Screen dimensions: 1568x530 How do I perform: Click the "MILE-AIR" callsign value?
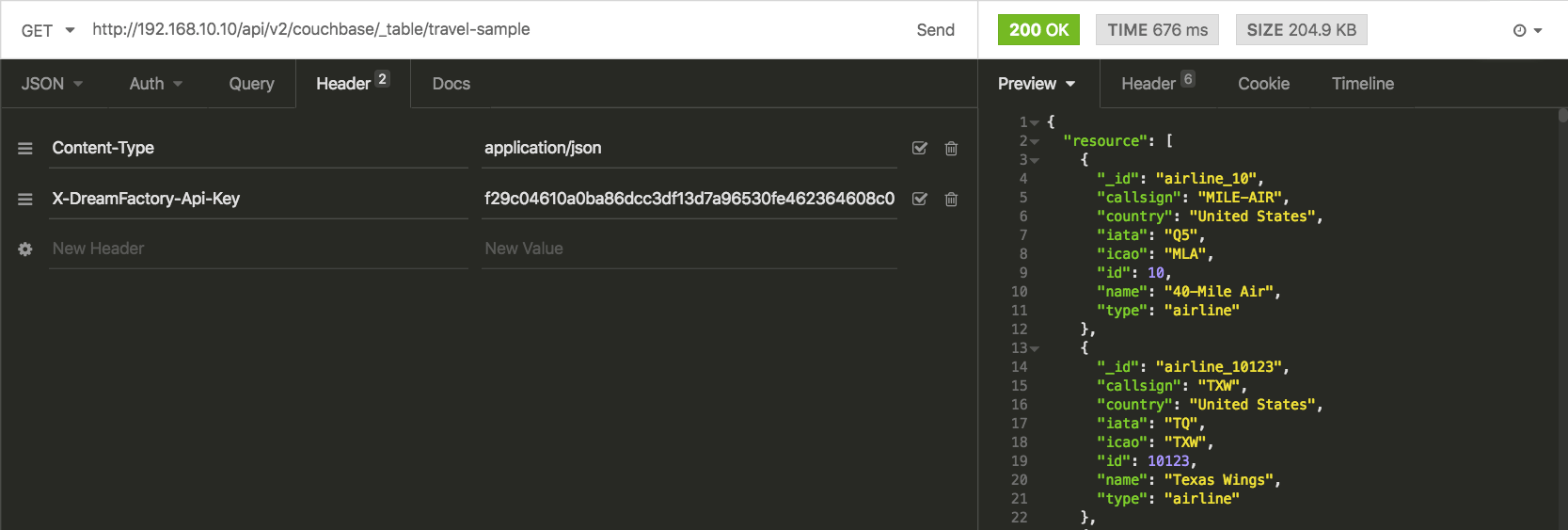click(x=1239, y=198)
